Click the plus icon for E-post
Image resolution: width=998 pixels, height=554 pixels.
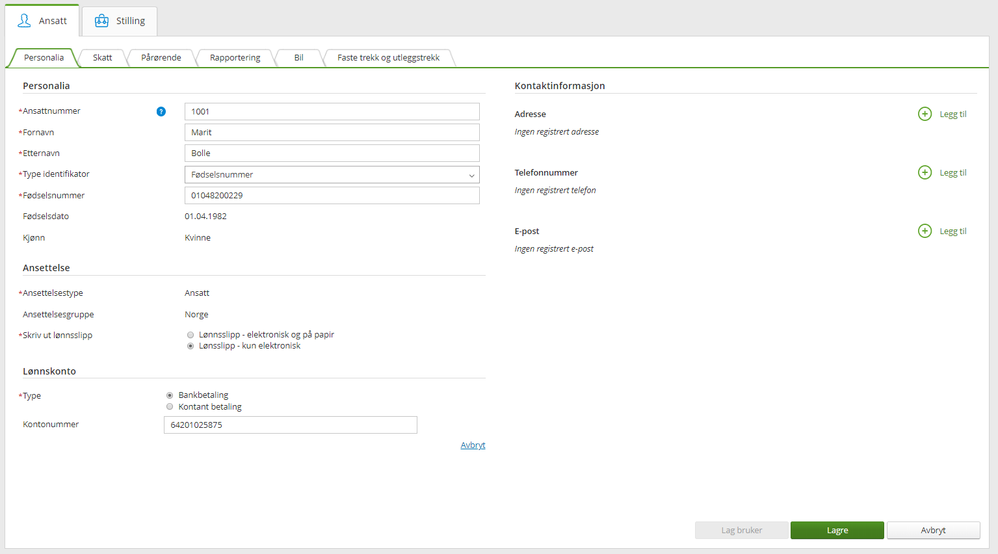point(924,231)
